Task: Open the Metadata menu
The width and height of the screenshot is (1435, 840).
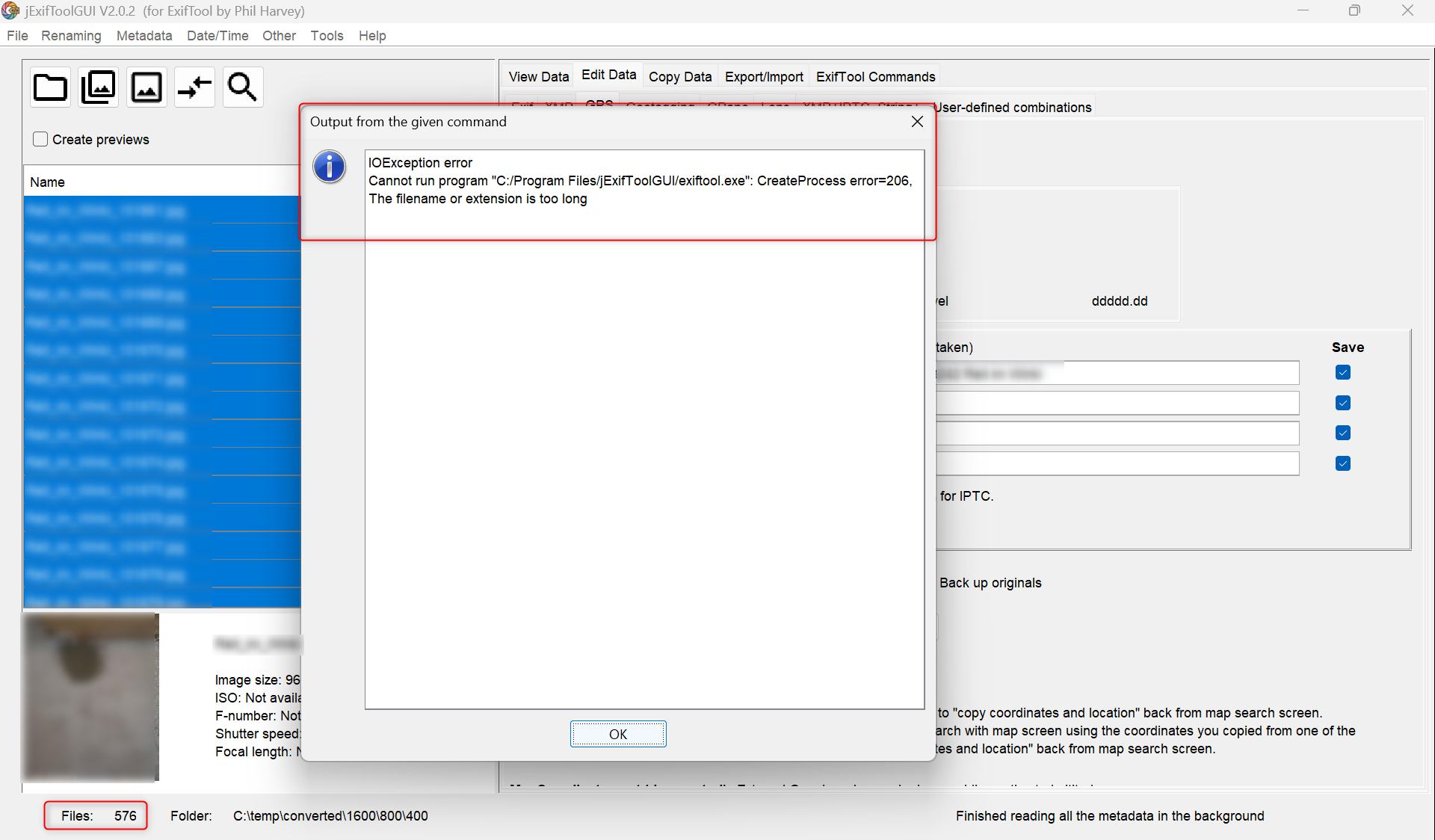Action: coord(143,35)
